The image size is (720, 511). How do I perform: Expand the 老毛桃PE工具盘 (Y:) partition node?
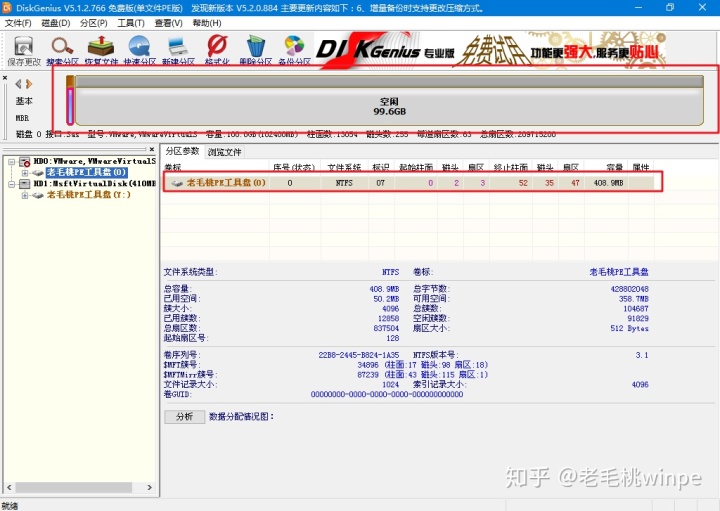coord(25,196)
